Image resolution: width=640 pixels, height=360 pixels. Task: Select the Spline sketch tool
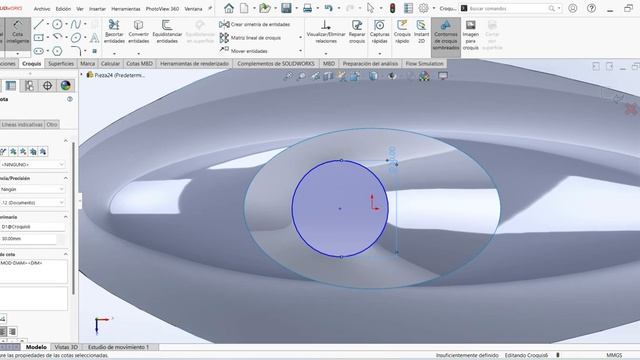76,24
